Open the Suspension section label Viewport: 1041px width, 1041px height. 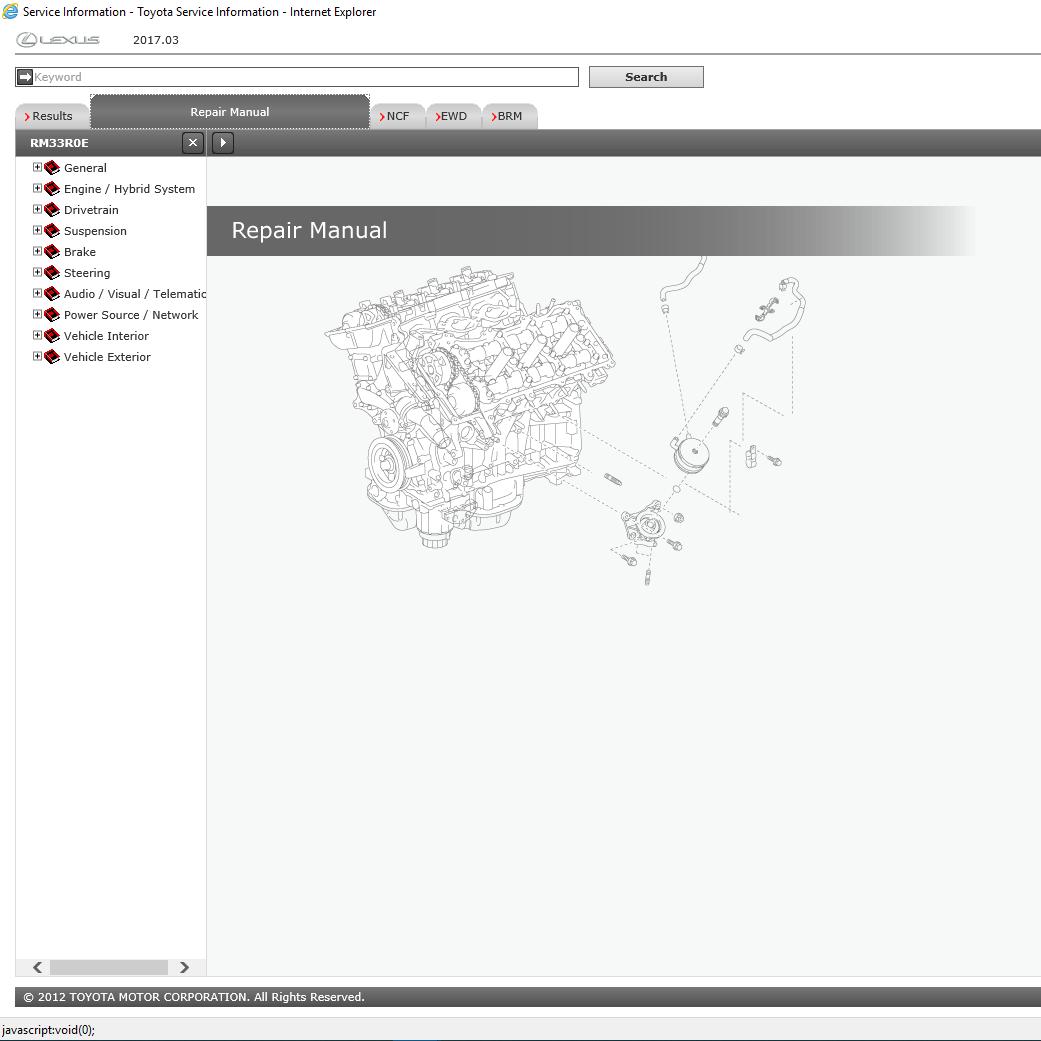[95, 231]
